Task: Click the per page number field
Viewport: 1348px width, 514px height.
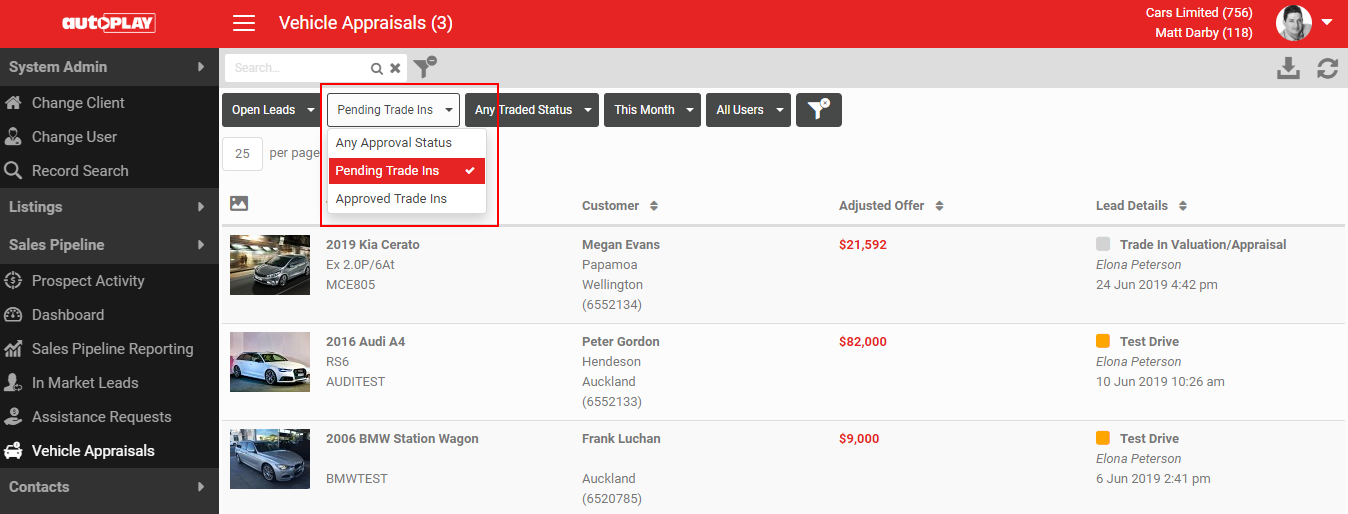Action: coord(242,154)
